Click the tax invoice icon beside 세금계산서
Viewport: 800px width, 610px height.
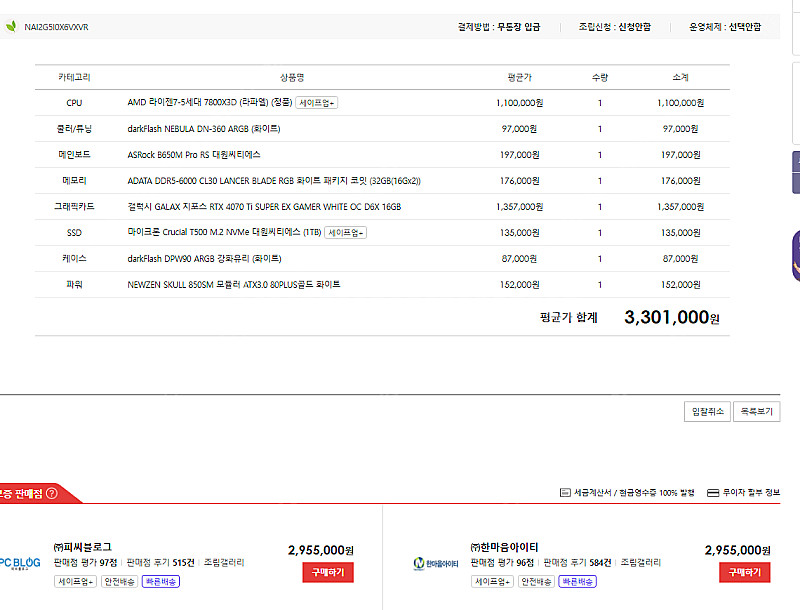(565, 492)
